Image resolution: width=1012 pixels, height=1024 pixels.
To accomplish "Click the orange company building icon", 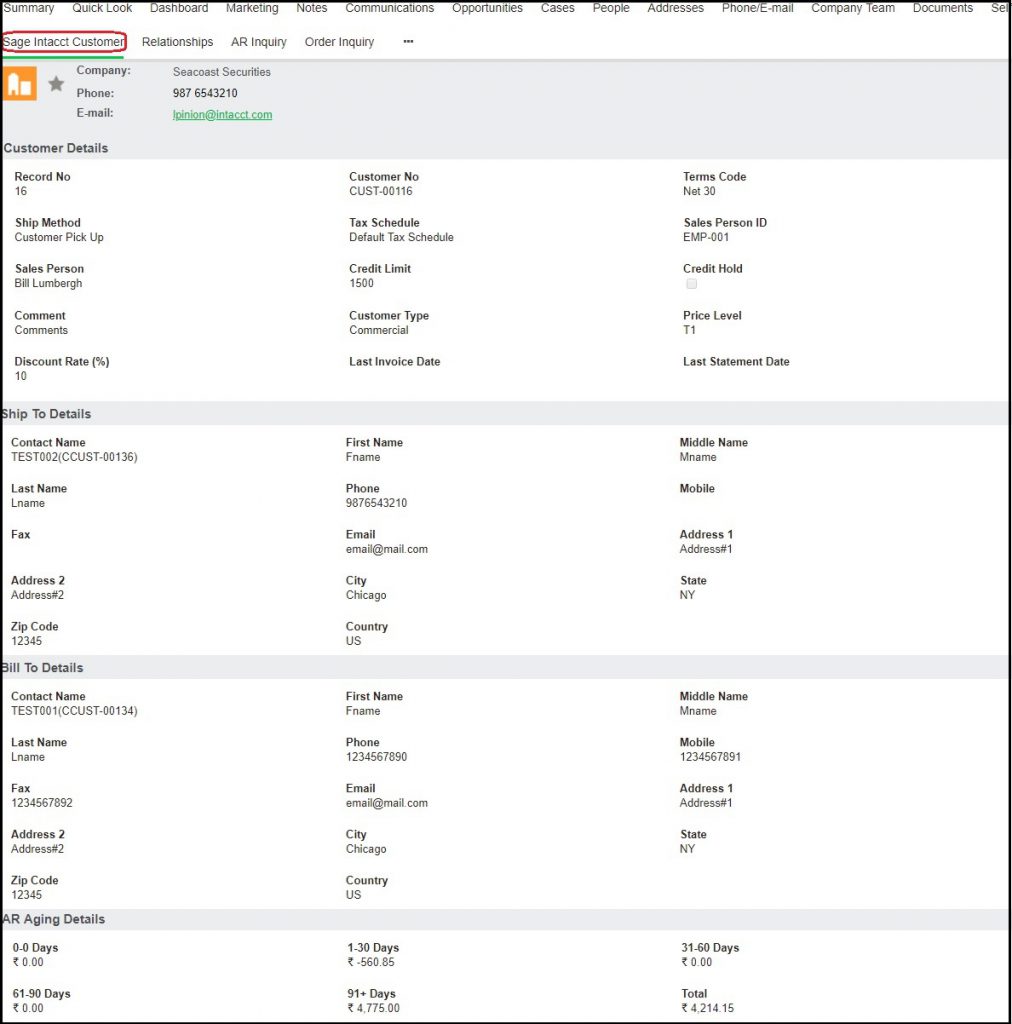I will 20,84.
